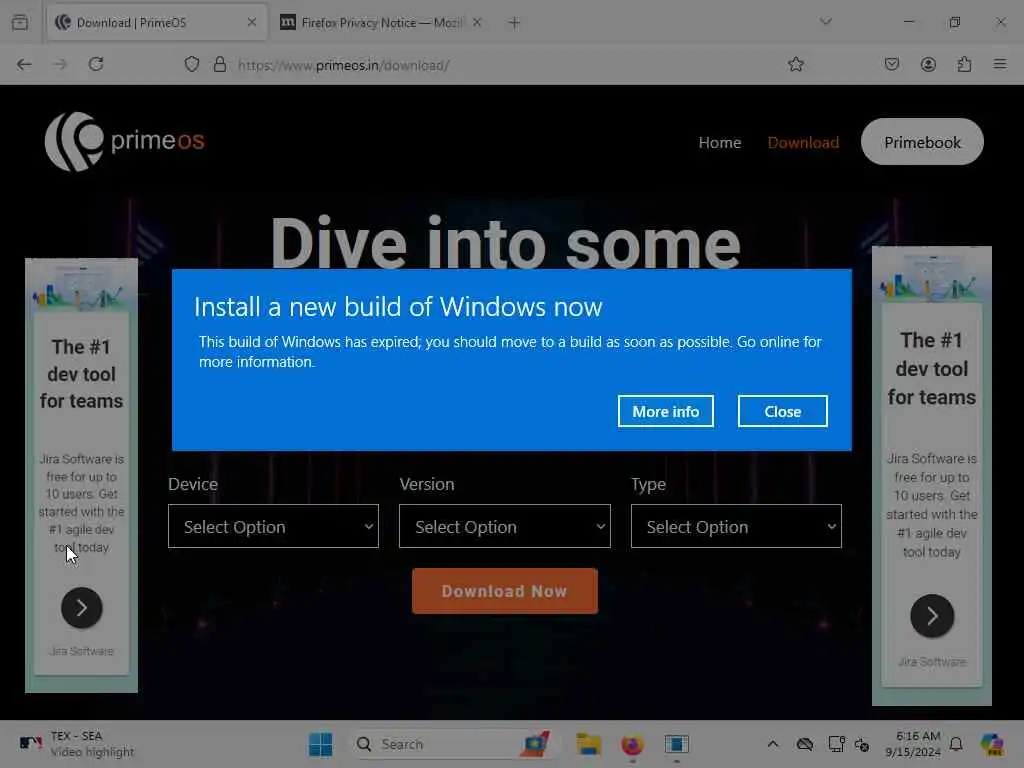Open the Pocket save icon

891,64
